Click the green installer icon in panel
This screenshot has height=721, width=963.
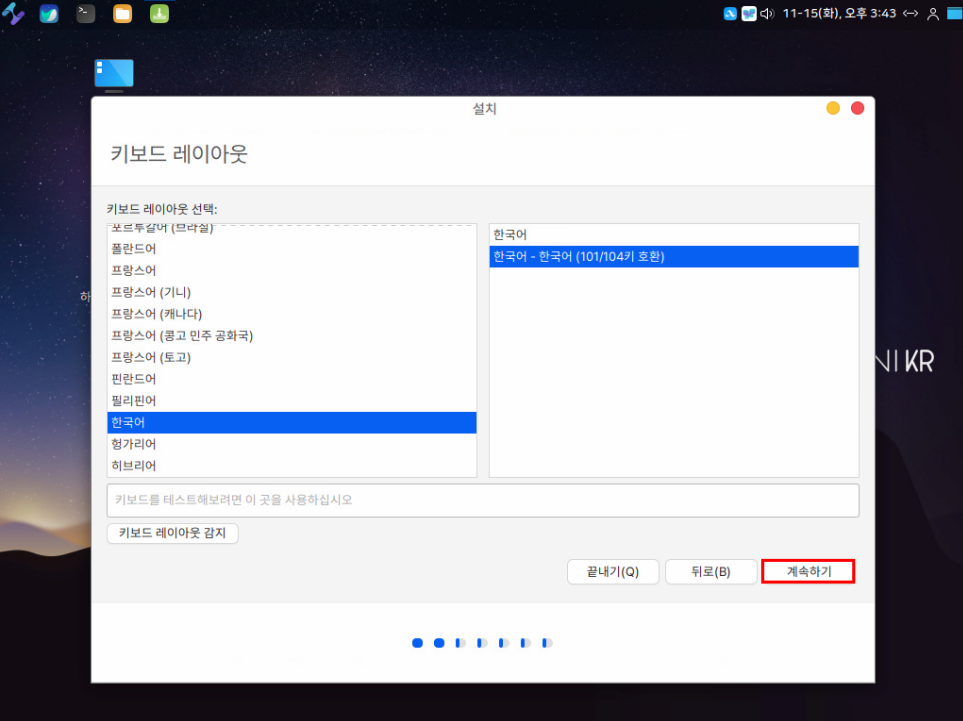[x=159, y=14]
